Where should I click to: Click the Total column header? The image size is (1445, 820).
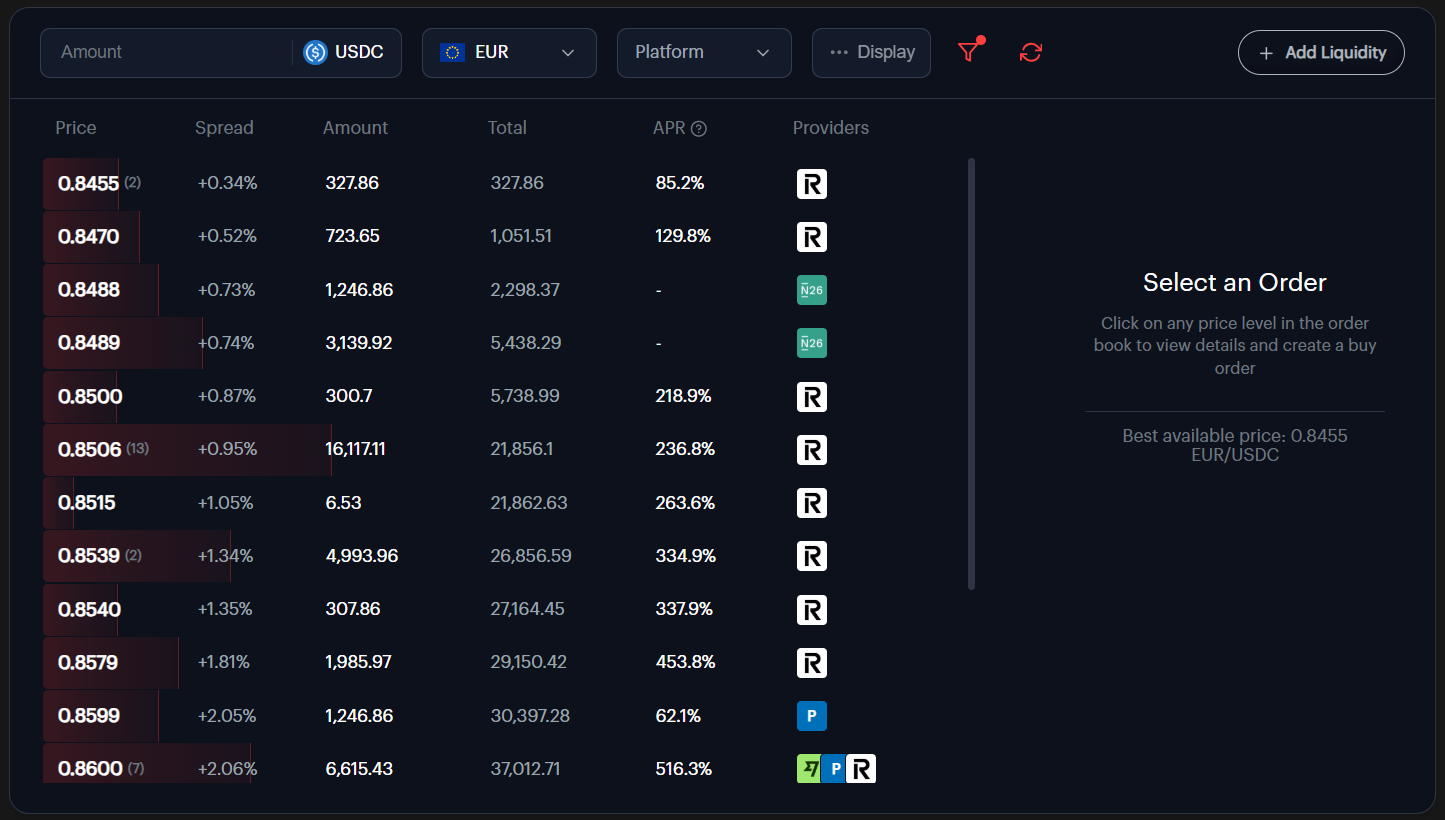pos(507,128)
